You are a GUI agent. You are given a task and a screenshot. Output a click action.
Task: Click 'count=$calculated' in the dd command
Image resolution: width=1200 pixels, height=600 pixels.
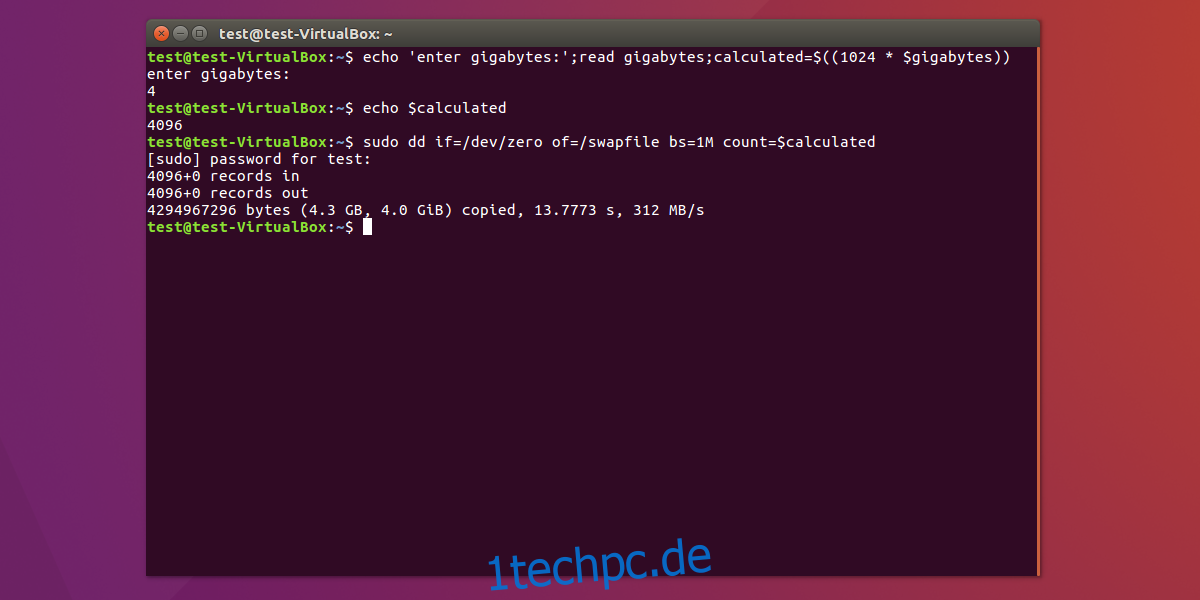pyautogui.click(x=799, y=142)
